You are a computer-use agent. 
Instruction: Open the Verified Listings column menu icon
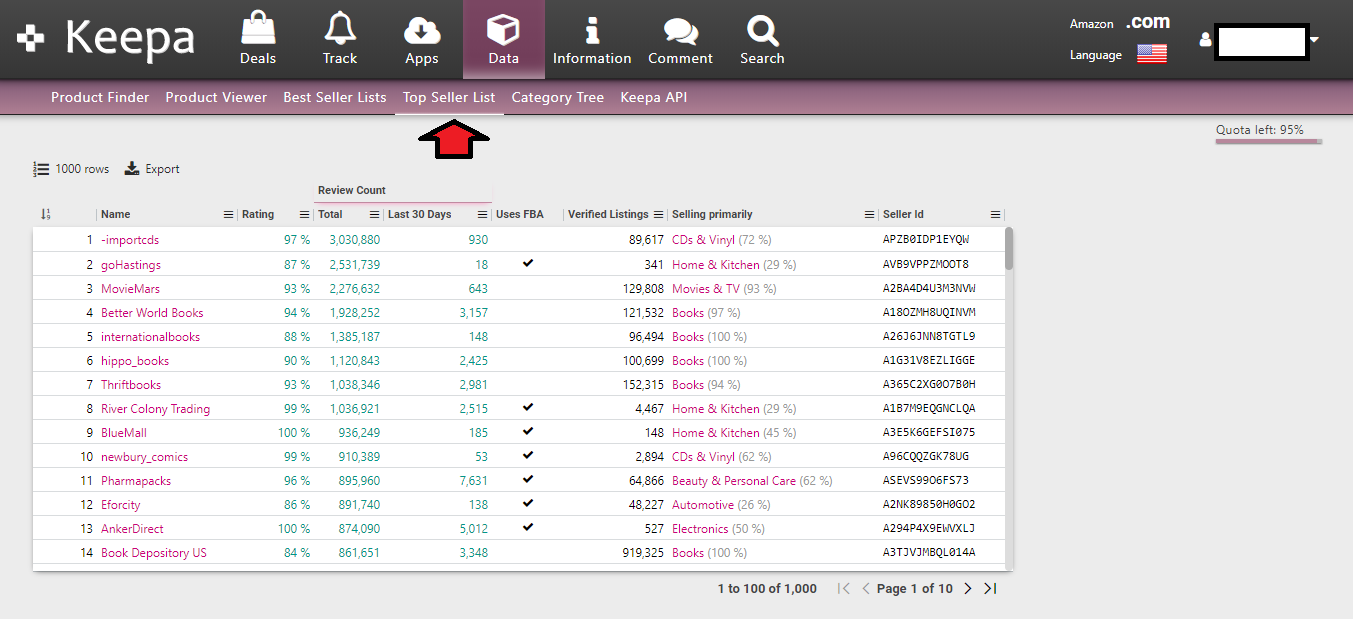point(659,215)
